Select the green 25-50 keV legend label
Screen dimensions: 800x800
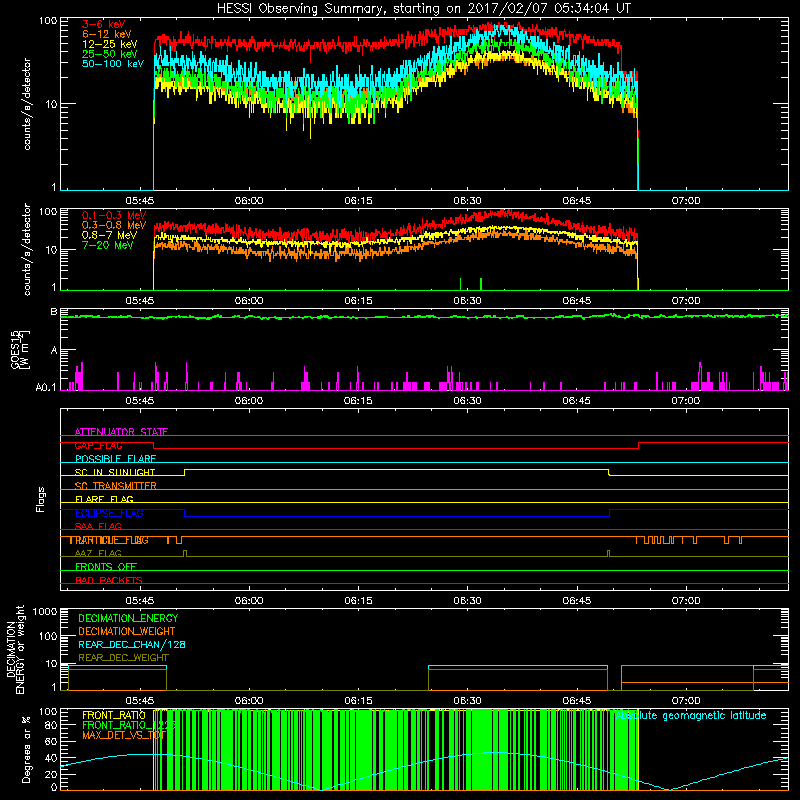(x=109, y=54)
